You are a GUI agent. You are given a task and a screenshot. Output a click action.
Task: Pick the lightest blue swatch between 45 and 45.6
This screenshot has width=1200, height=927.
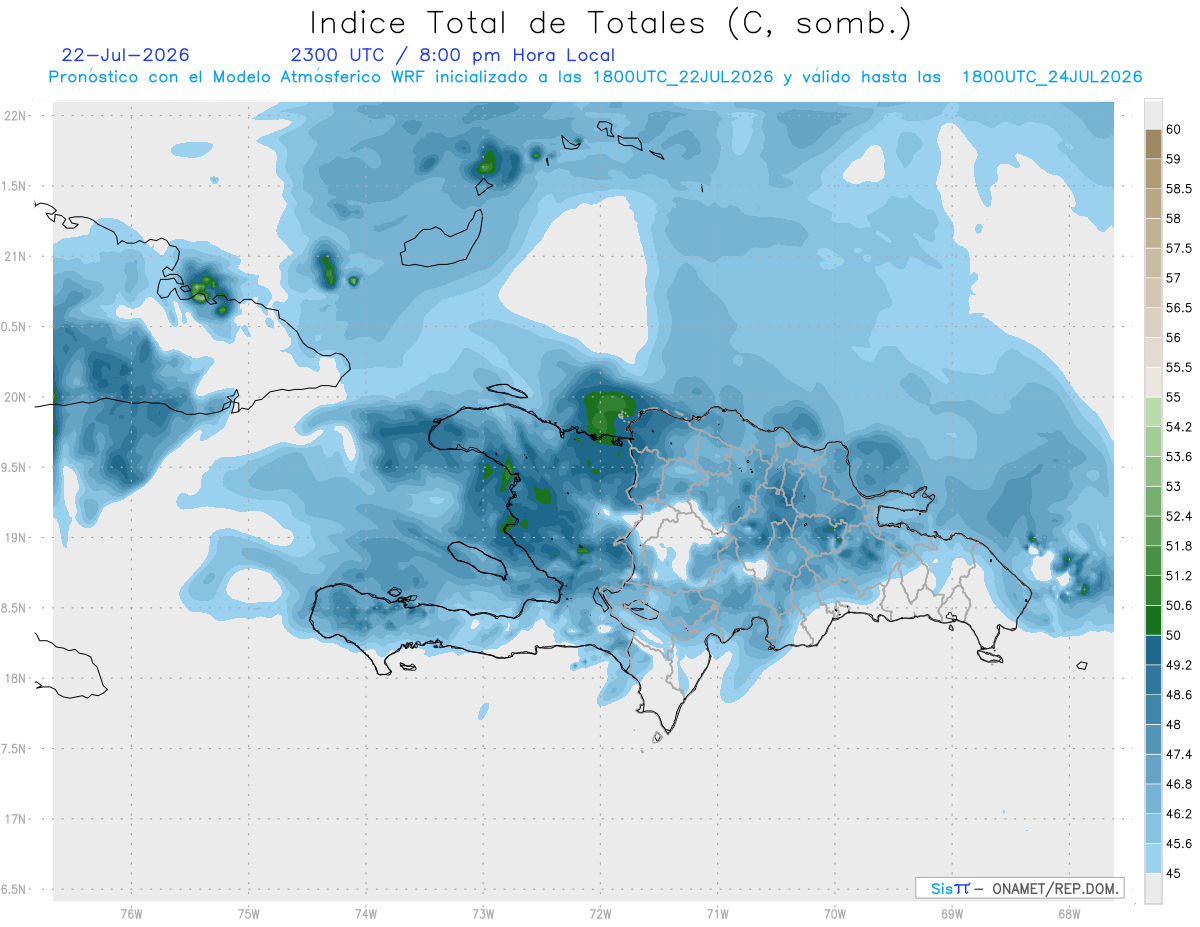click(1153, 859)
